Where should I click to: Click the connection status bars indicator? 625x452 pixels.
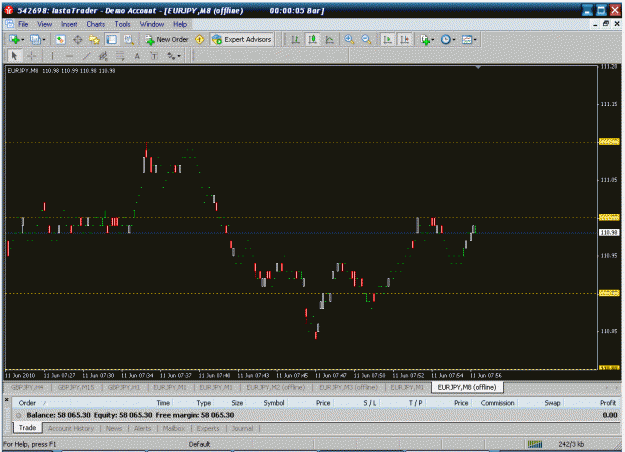tap(535, 444)
